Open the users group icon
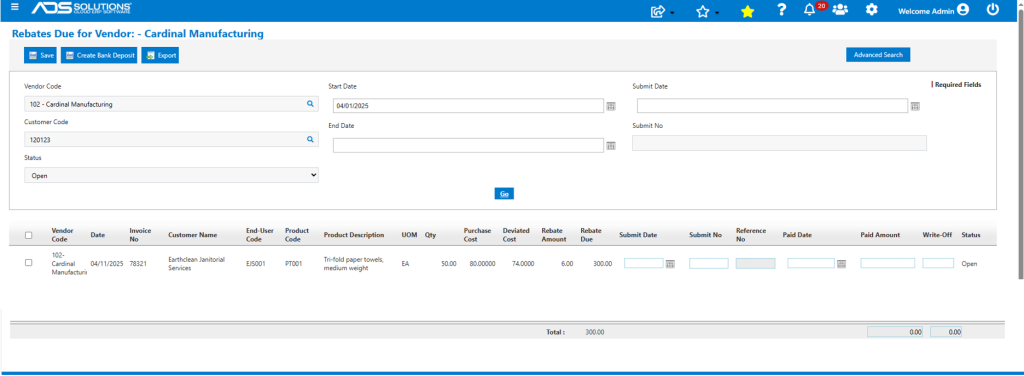1024x376 pixels. click(840, 10)
